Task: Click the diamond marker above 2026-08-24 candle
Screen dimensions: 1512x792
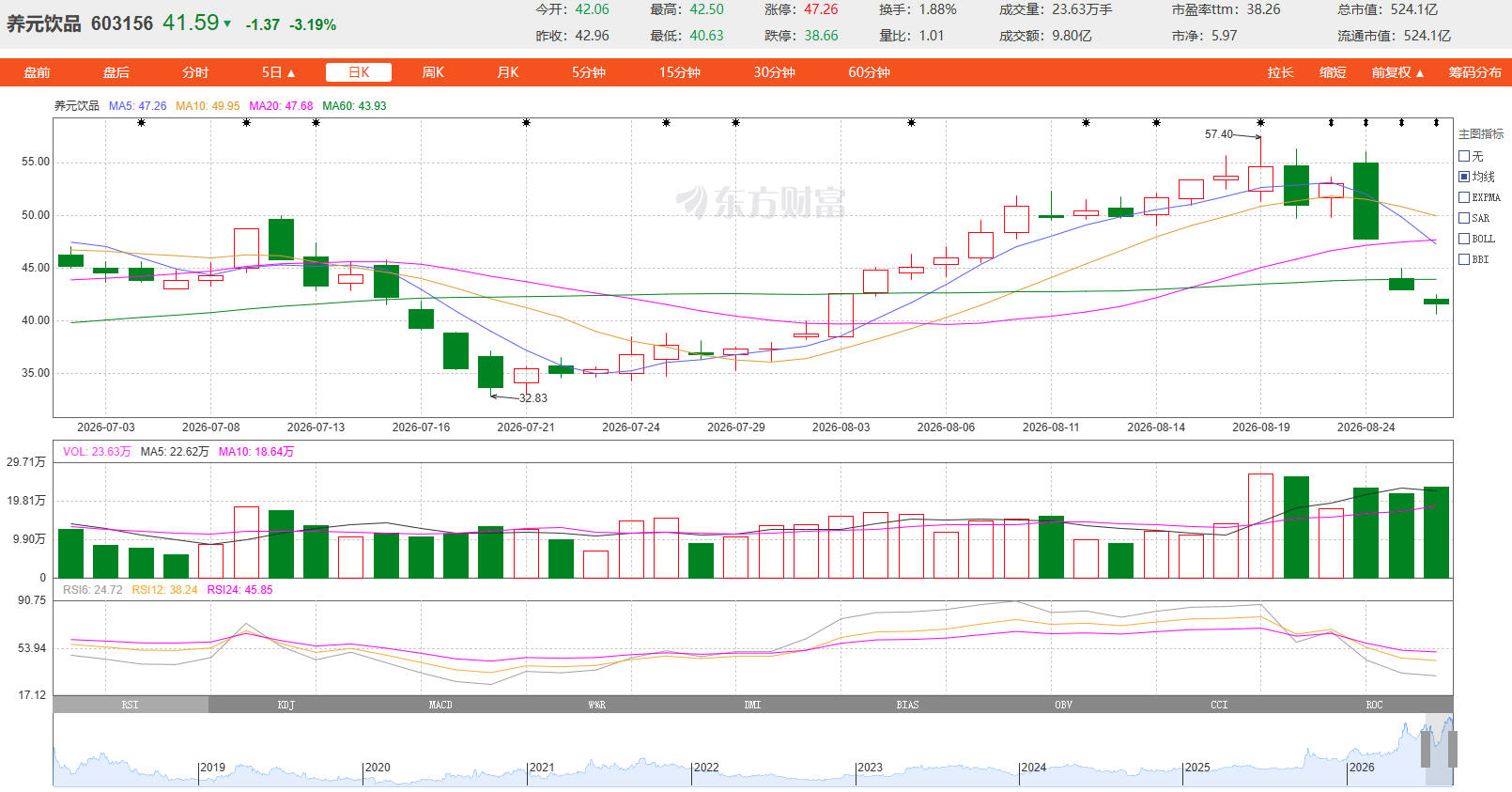Action: point(1365,123)
